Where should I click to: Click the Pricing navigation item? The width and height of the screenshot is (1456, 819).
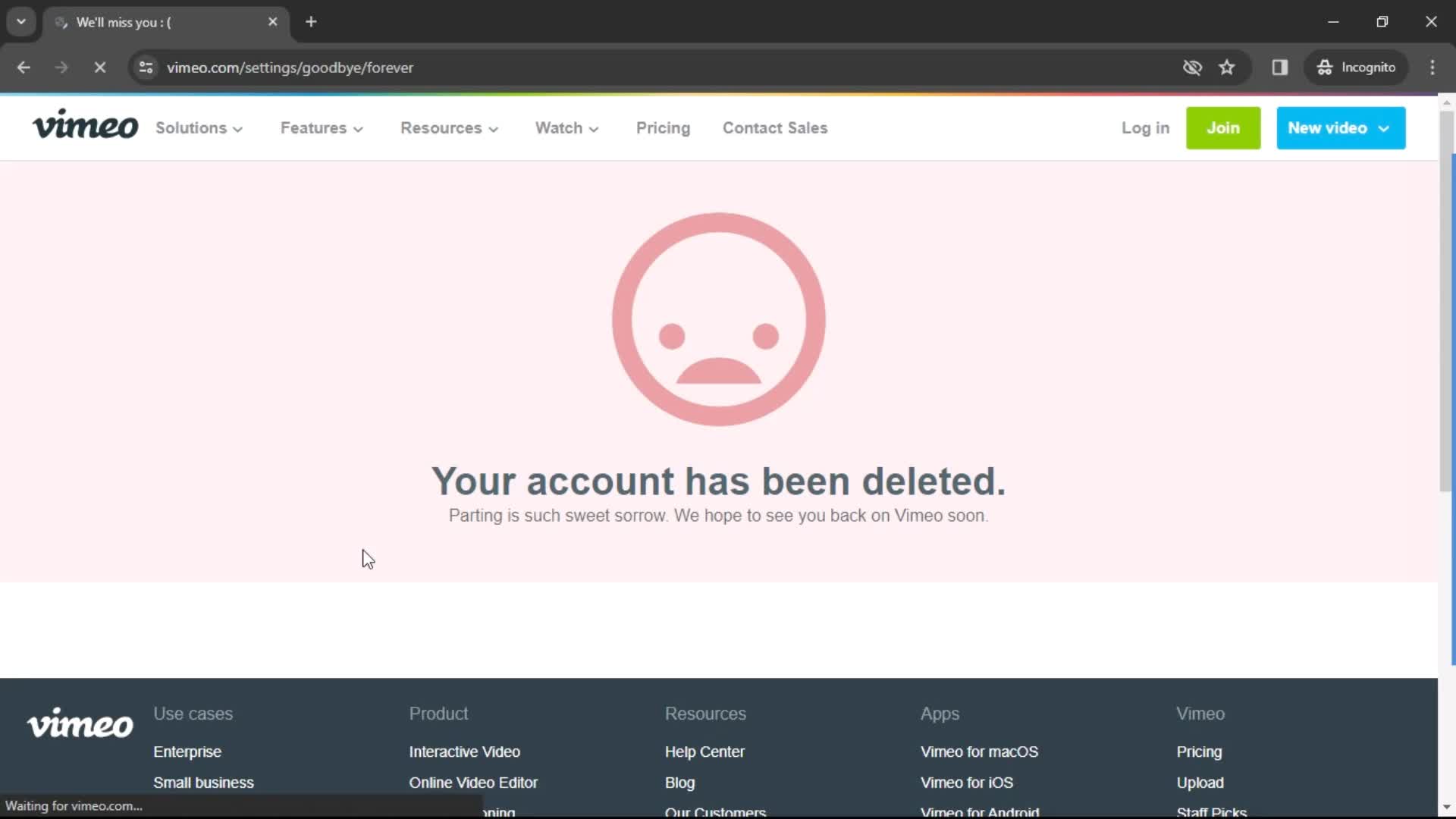663,128
